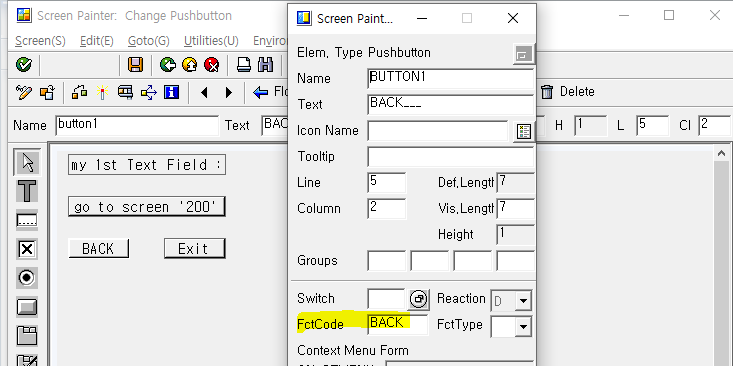Click the Exit pushbutton on canvas

pos(194,249)
